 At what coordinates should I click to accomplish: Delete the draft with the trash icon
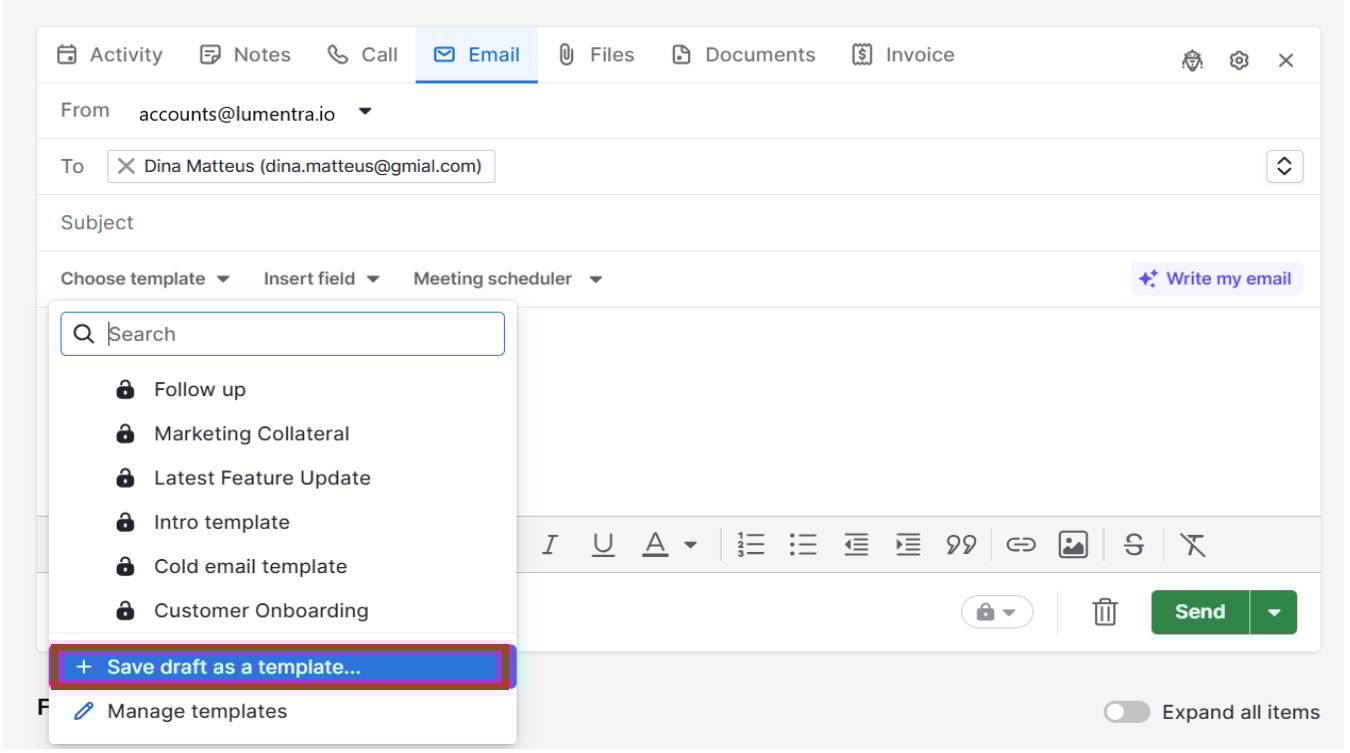click(x=1103, y=611)
